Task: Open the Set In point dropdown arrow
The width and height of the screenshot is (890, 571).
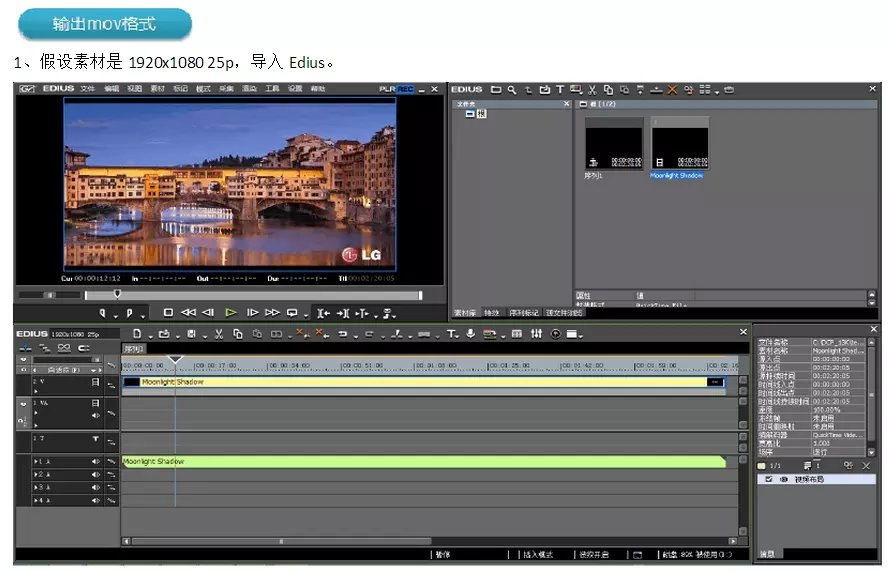Action: click(x=115, y=316)
